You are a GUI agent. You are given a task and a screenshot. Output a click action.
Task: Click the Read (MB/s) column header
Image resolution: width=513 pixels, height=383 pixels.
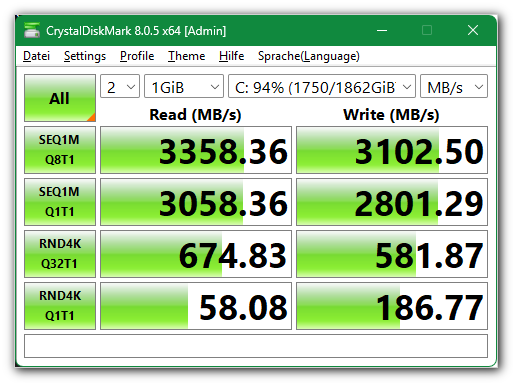pyautogui.click(x=195, y=115)
